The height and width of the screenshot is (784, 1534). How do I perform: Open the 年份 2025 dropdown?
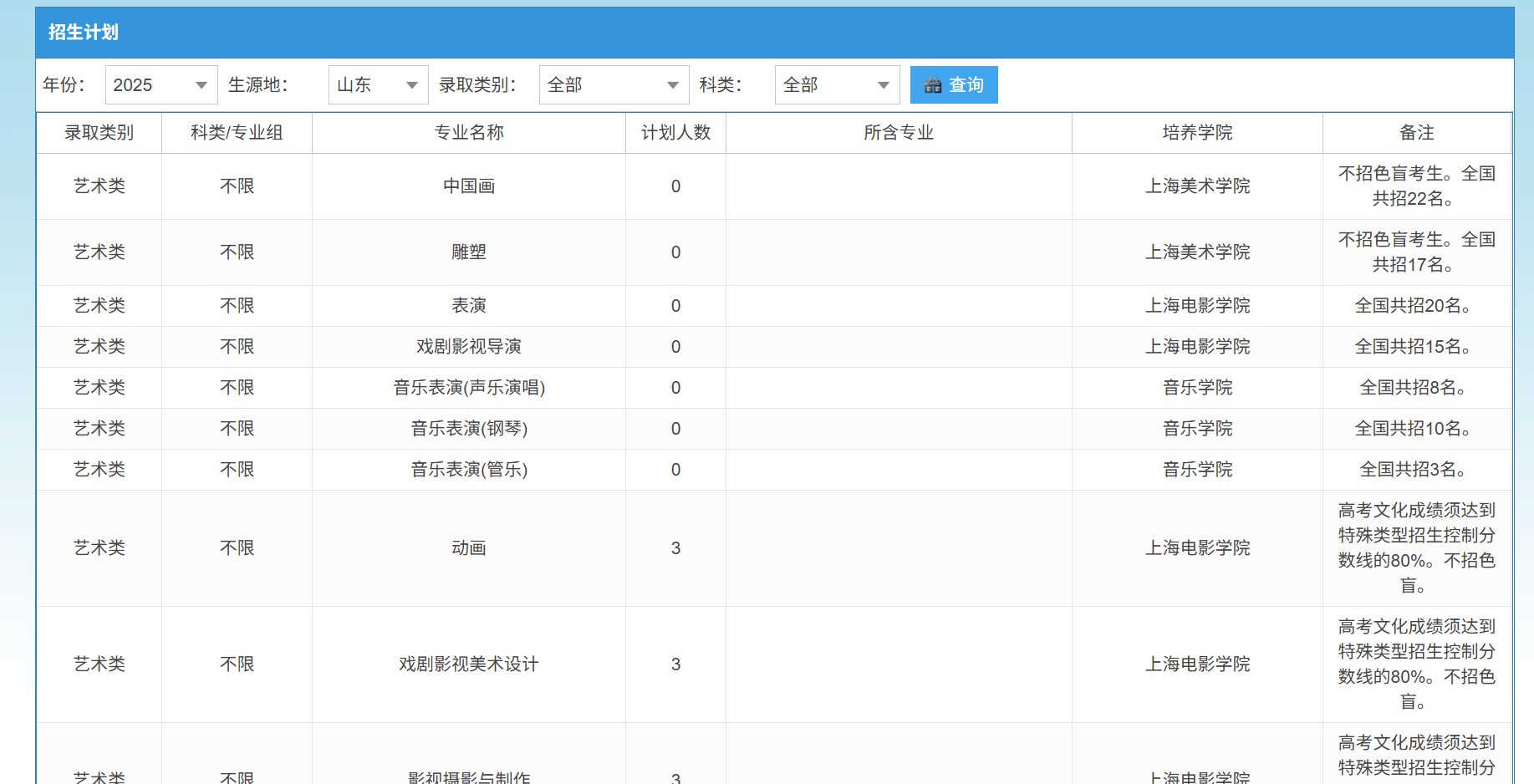click(161, 85)
